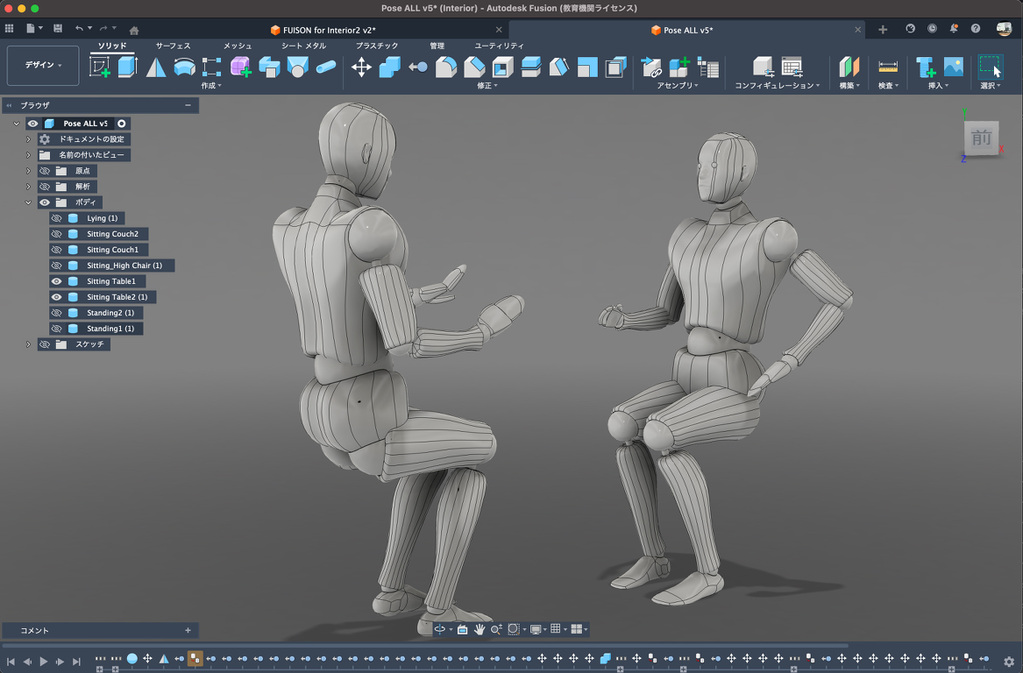
Task: Click the Extrude tool icon
Action: click(x=127, y=67)
